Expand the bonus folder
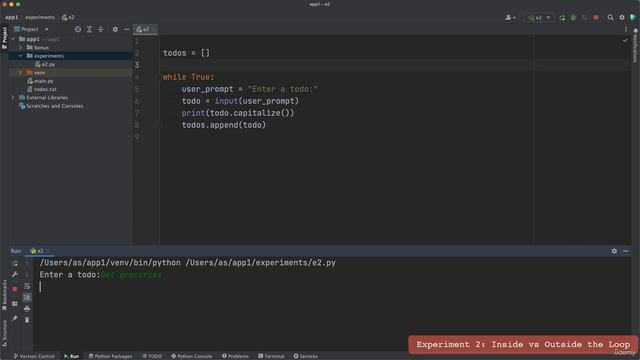This screenshot has height=360, width=640. [x=20, y=47]
